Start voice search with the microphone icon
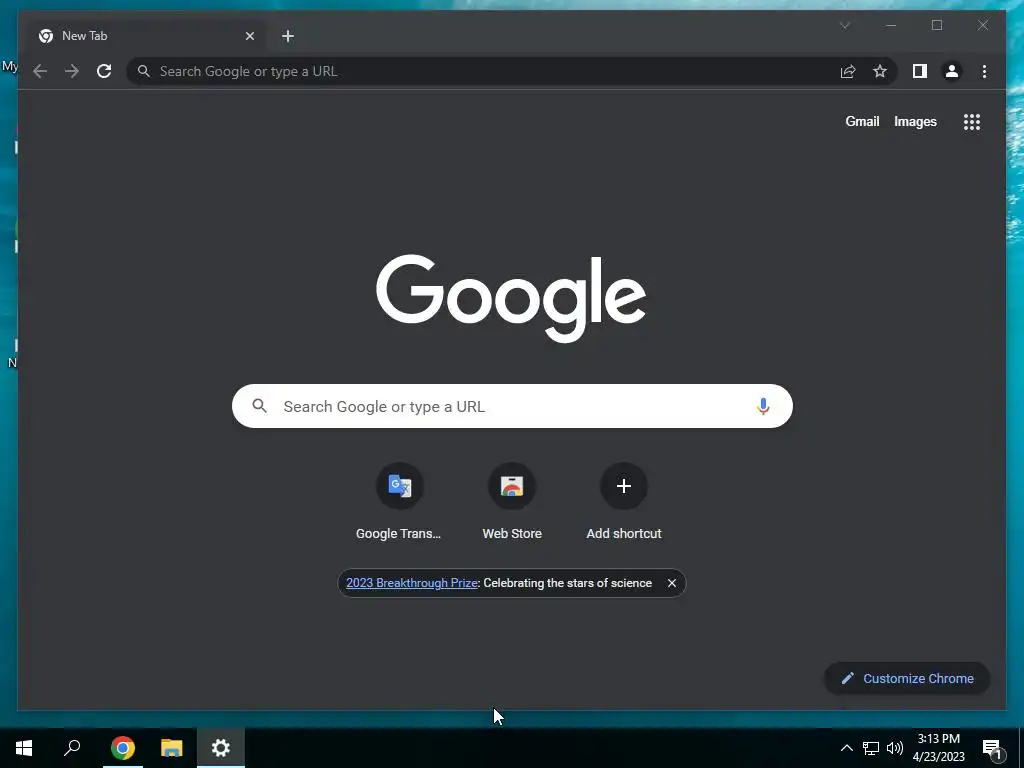The width and height of the screenshot is (1024, 768). [x=763, y=406]
